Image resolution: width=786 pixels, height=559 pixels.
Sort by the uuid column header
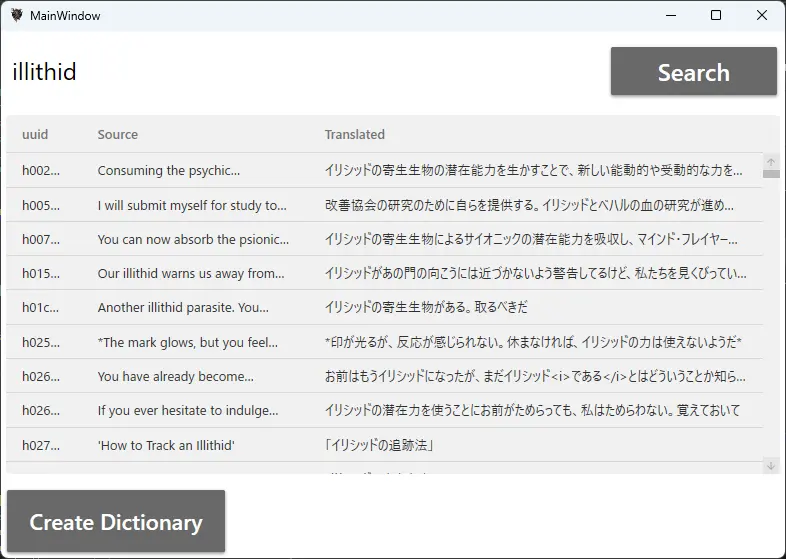35,134
